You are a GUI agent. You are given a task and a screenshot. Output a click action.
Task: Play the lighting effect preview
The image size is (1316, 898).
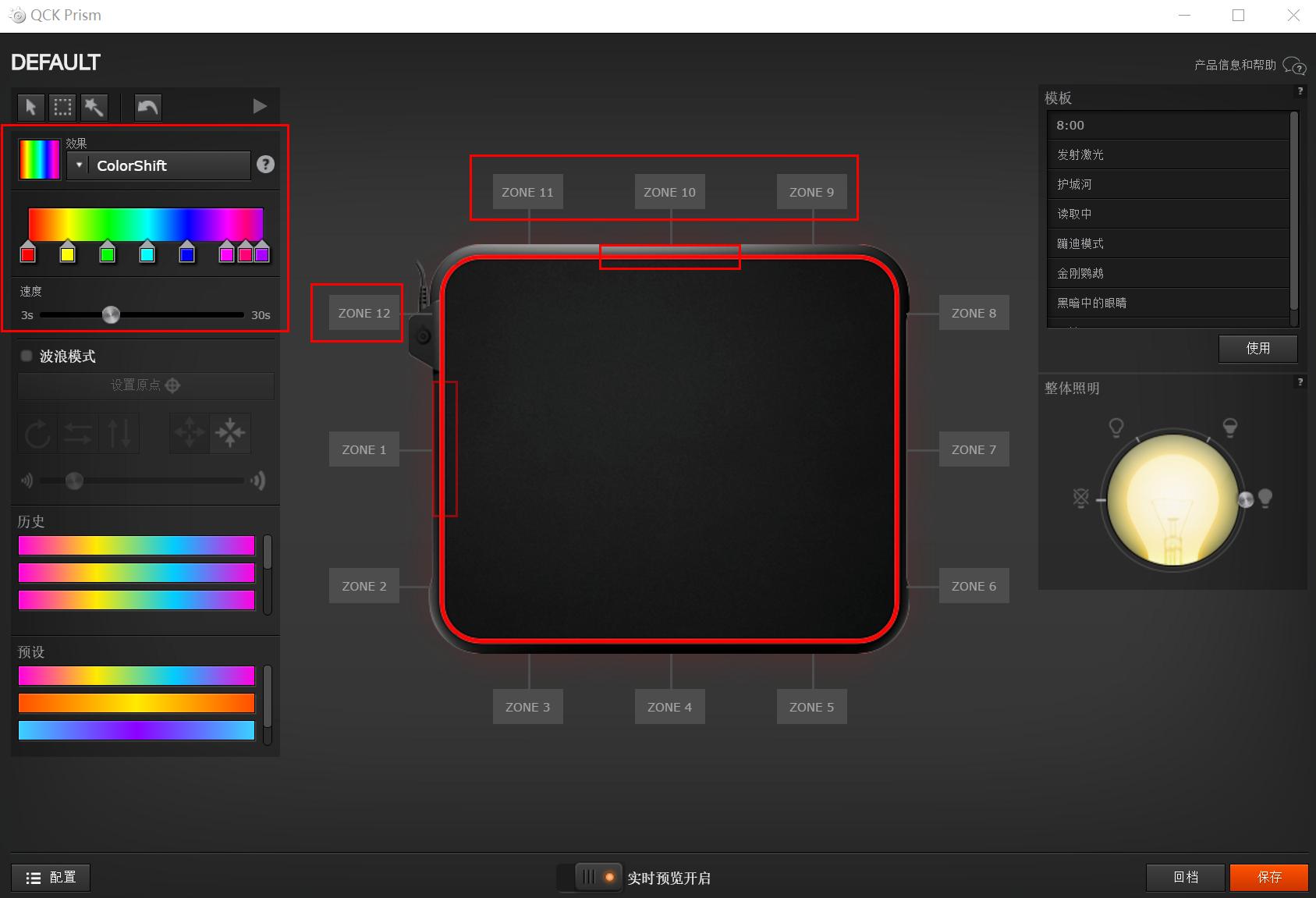tap(261, 106)
